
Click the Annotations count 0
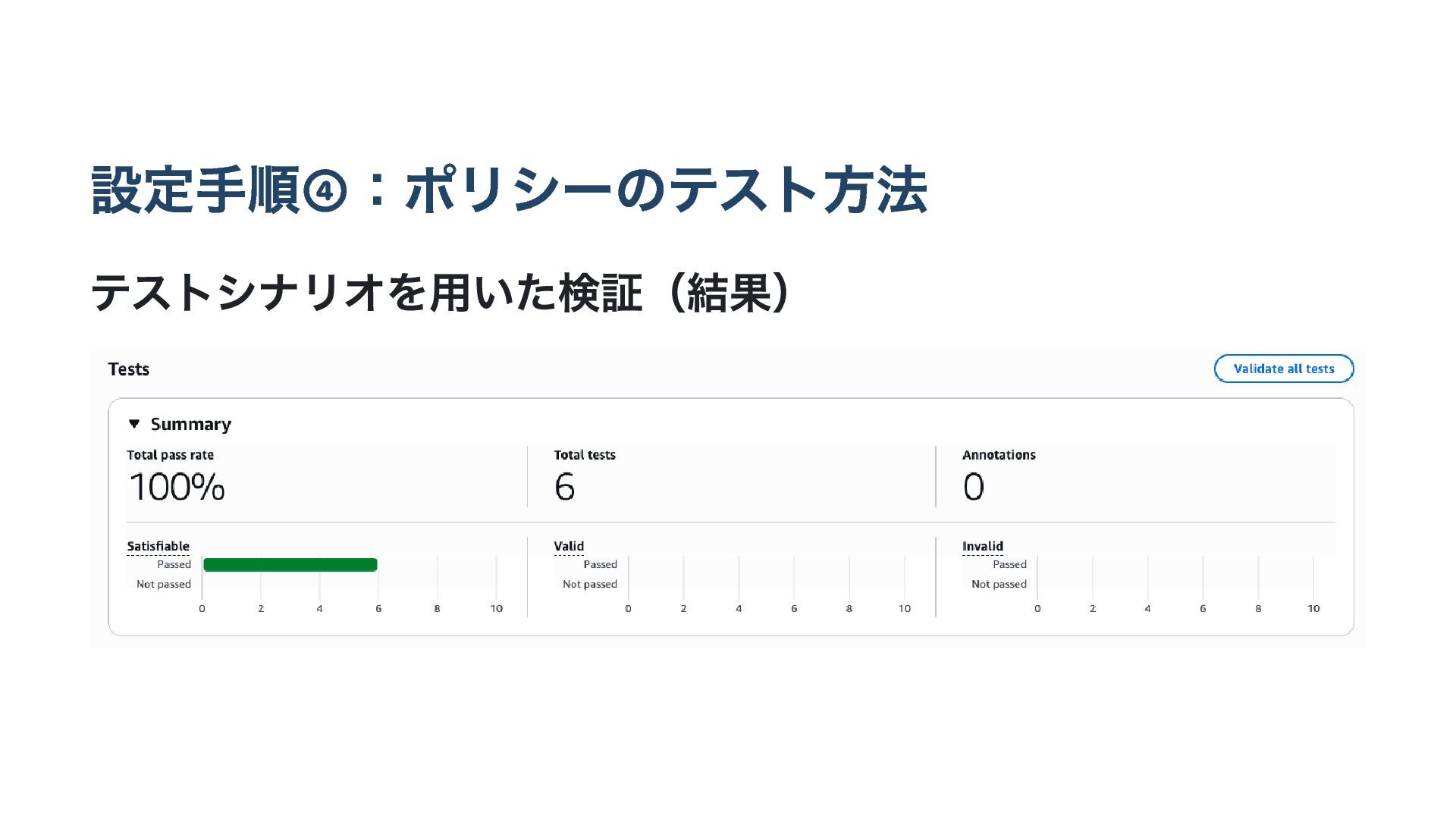coord(974,487)
